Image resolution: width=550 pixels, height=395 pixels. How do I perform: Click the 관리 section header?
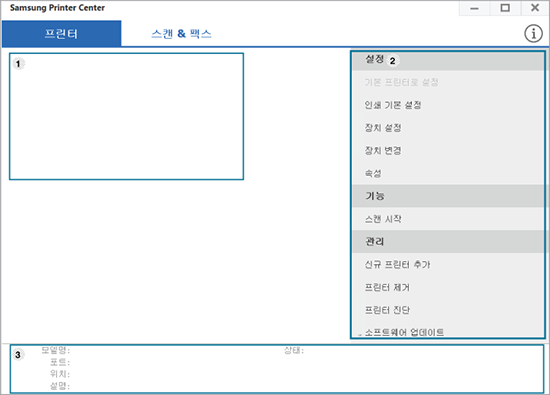click(x=448, y=242)
